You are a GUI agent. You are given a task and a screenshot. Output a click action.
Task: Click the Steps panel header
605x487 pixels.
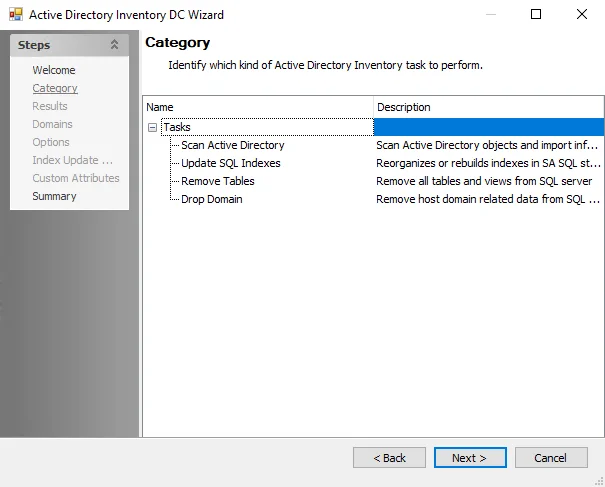click(x=69, y=45)
